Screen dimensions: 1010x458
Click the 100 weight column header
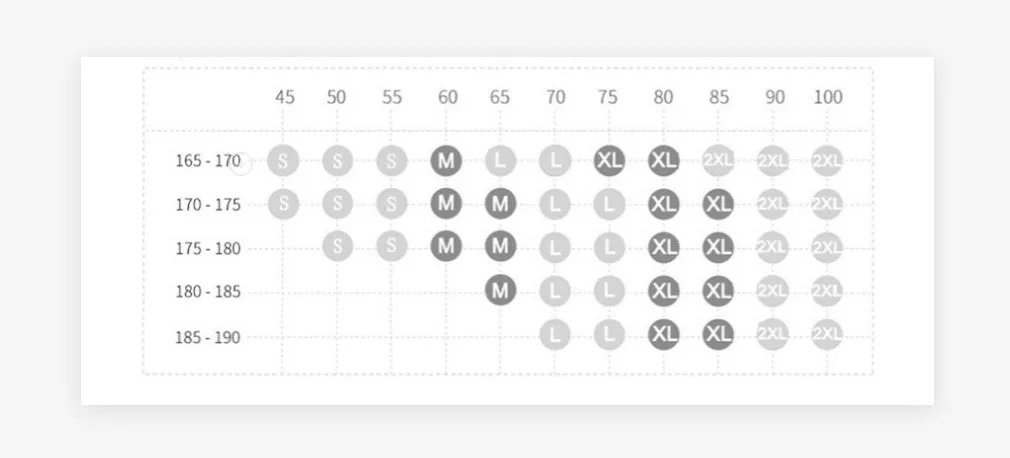tap(828, 97)
